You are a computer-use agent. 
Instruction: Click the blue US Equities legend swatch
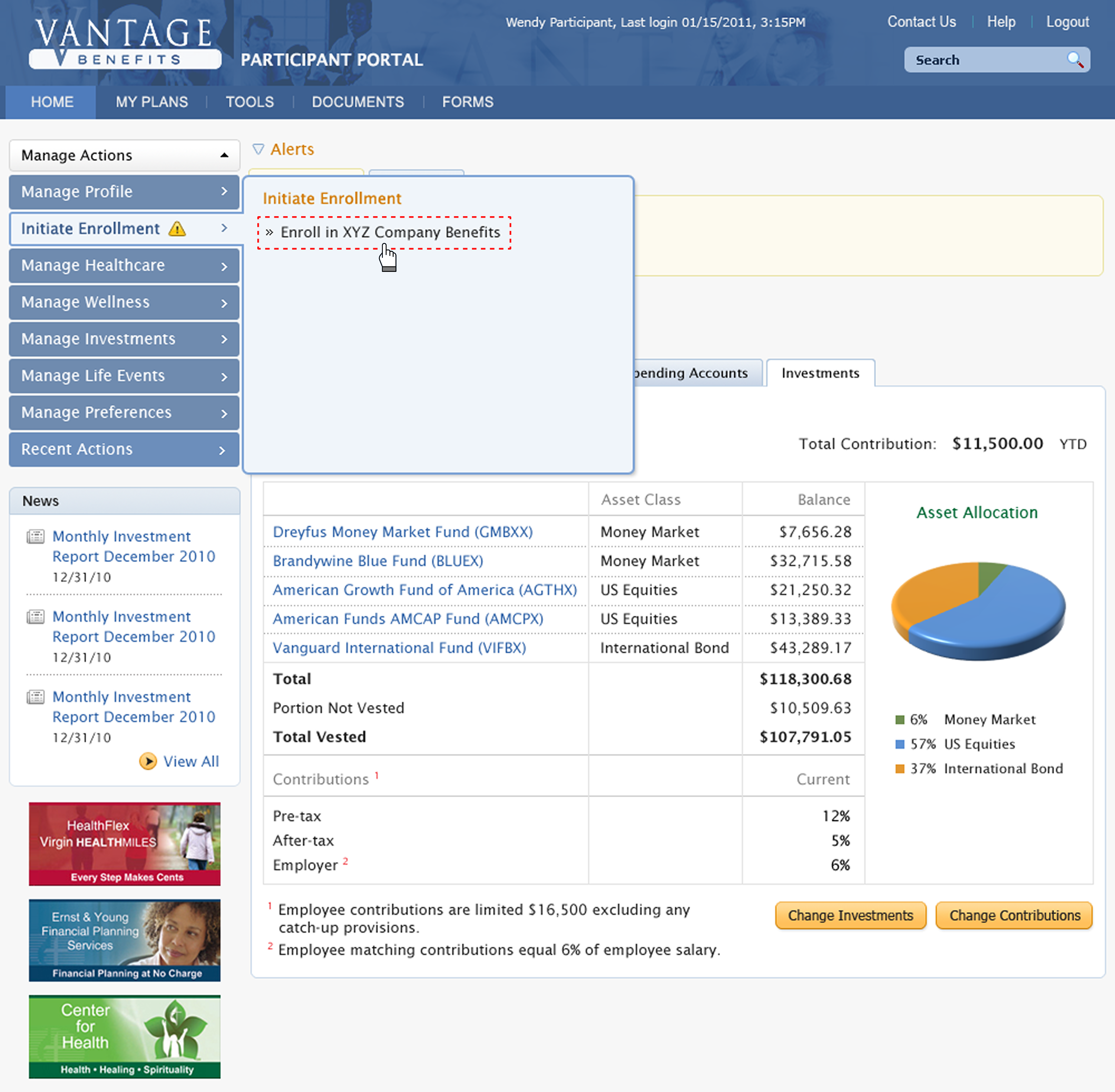pyautogui.click(x=899, y=744)
